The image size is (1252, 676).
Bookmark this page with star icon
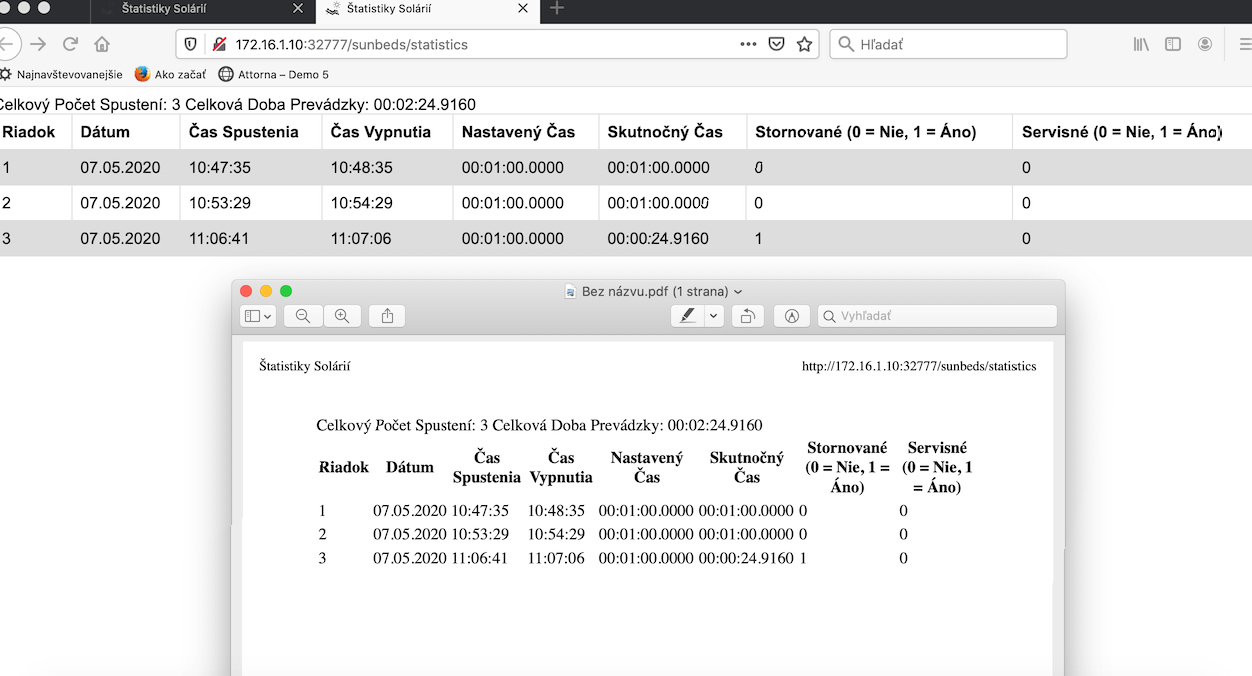coord(804,44)
